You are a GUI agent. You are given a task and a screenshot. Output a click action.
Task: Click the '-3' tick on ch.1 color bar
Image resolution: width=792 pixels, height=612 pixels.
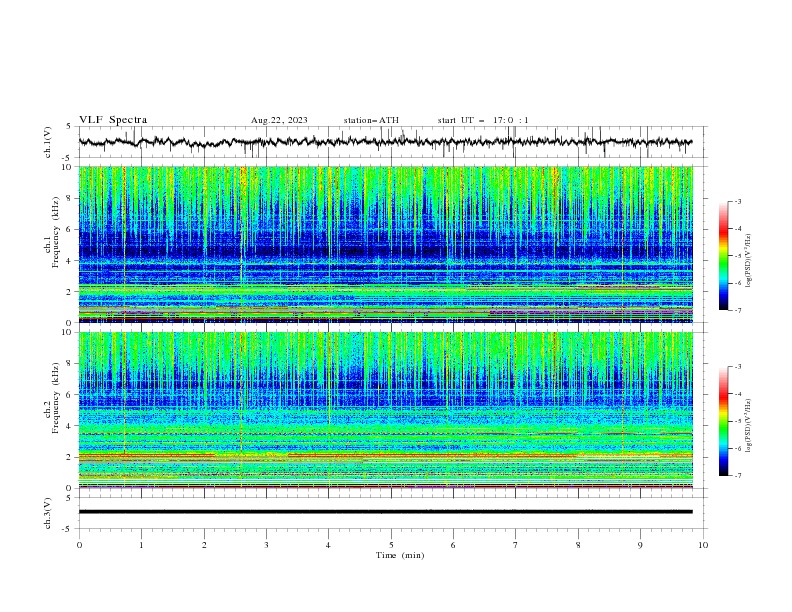click(x=737, y=201)
